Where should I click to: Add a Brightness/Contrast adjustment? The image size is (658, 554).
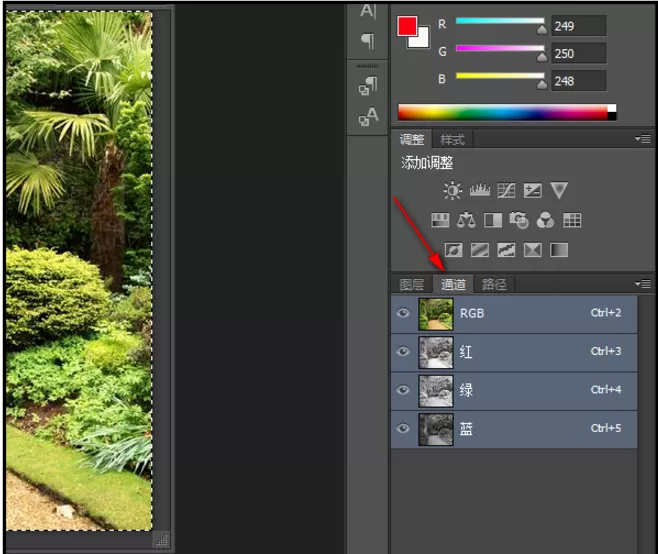click(452, 191)
